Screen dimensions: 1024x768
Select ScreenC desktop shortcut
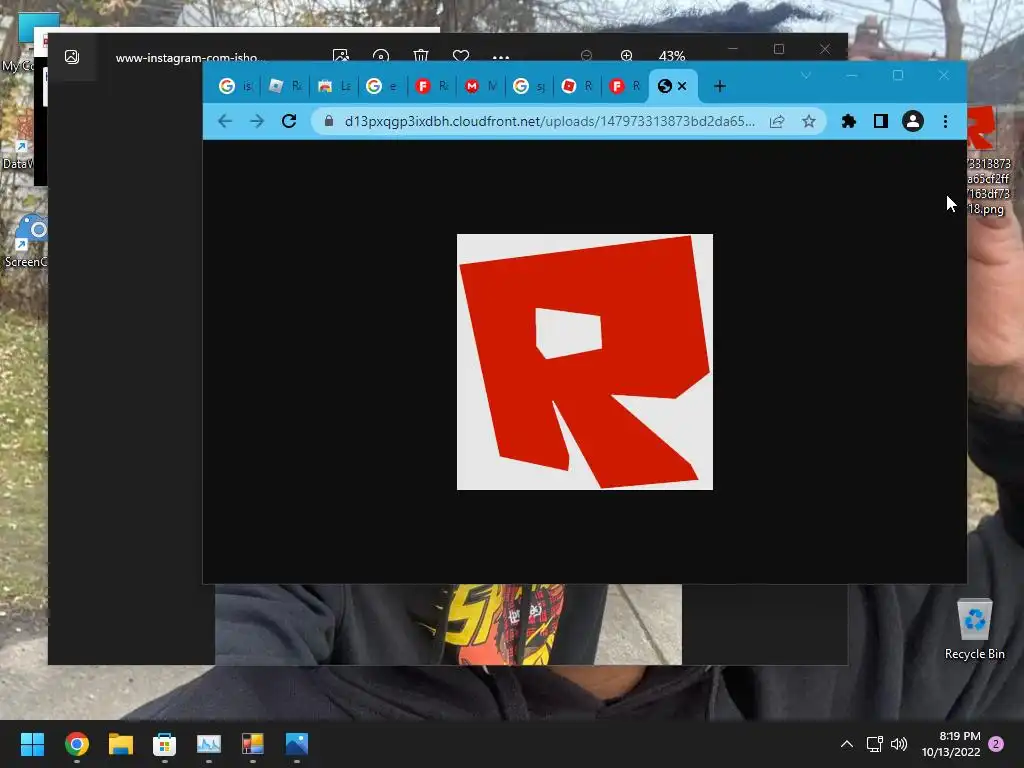coord(25,240)
